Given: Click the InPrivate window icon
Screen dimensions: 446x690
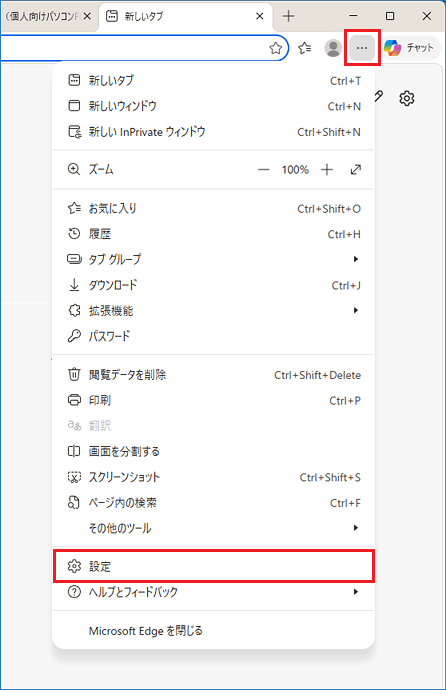Looking at the screenshot, I should point(74,132).
